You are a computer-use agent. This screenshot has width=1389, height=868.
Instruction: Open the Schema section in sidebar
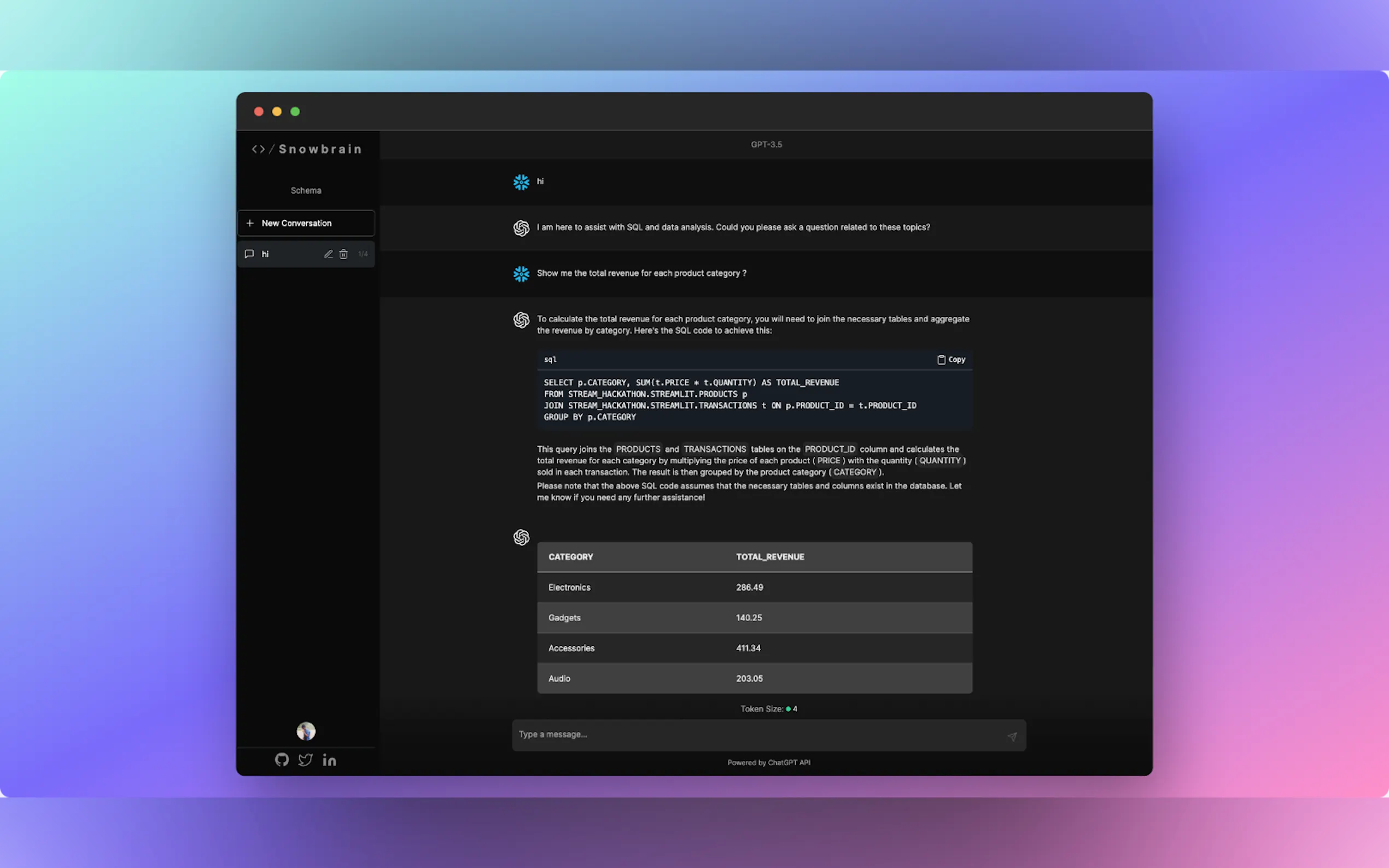[306, 190]
